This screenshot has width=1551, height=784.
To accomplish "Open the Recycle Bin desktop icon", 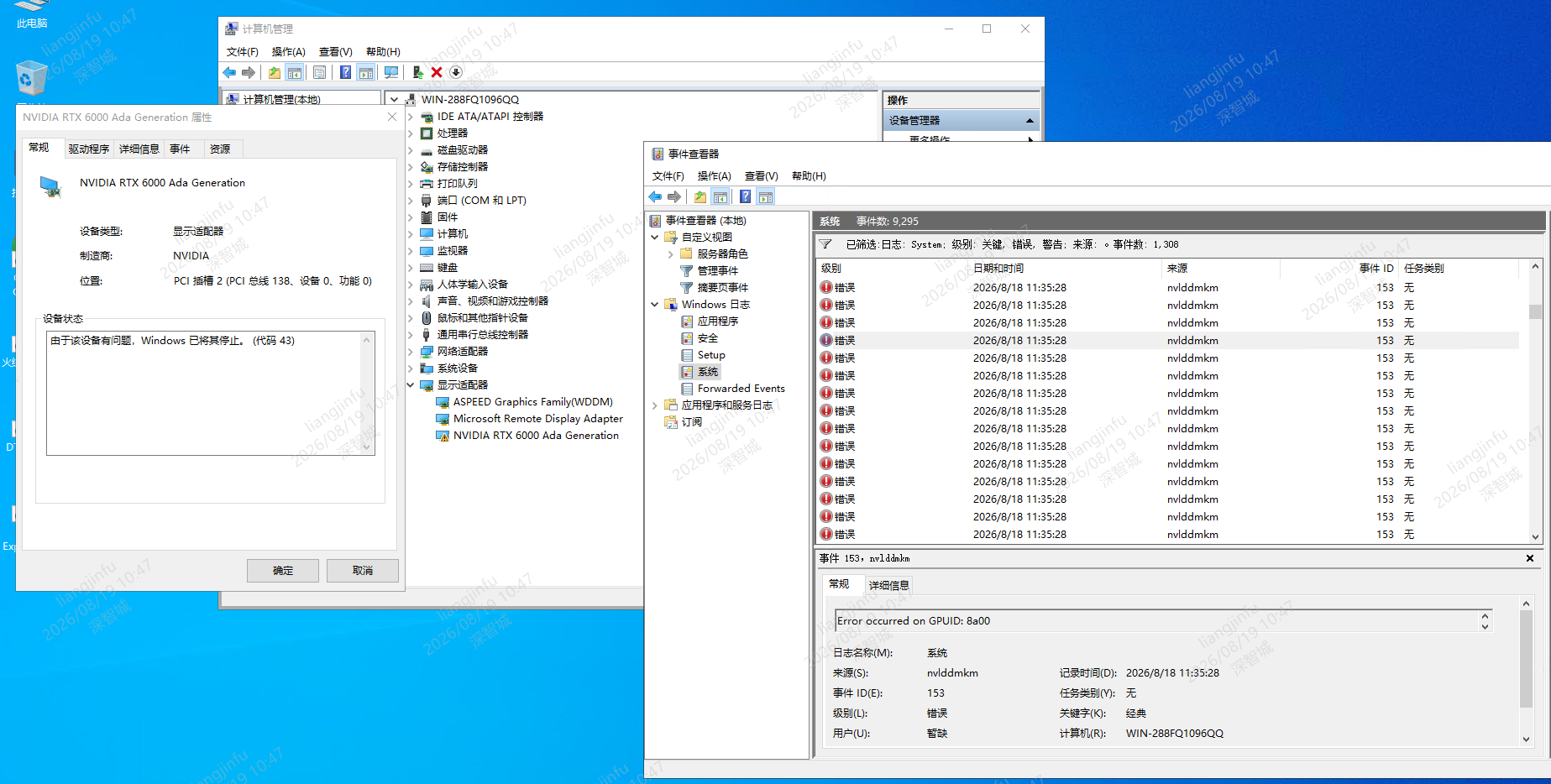I will (x=30, y=78).
